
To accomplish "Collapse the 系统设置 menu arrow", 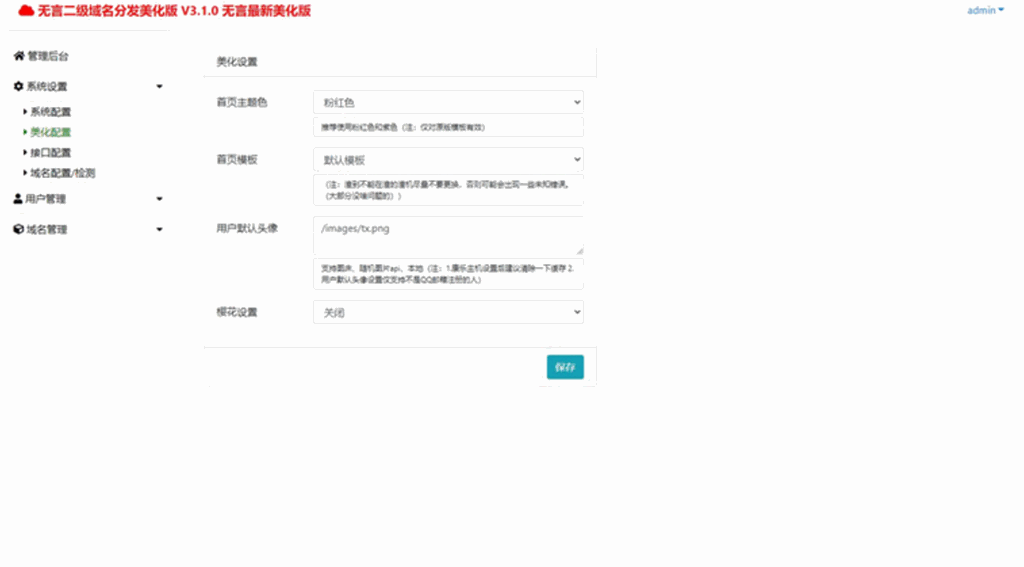I will pos(159,86).
